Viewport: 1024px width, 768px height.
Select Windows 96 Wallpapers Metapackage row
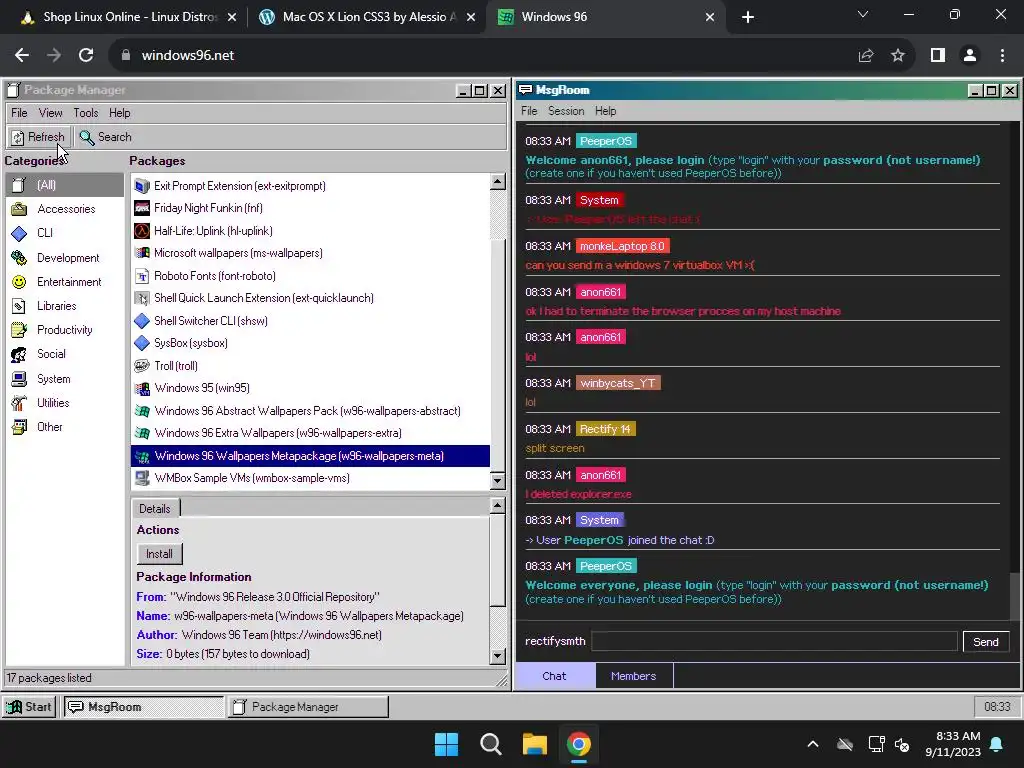(310, 456)
